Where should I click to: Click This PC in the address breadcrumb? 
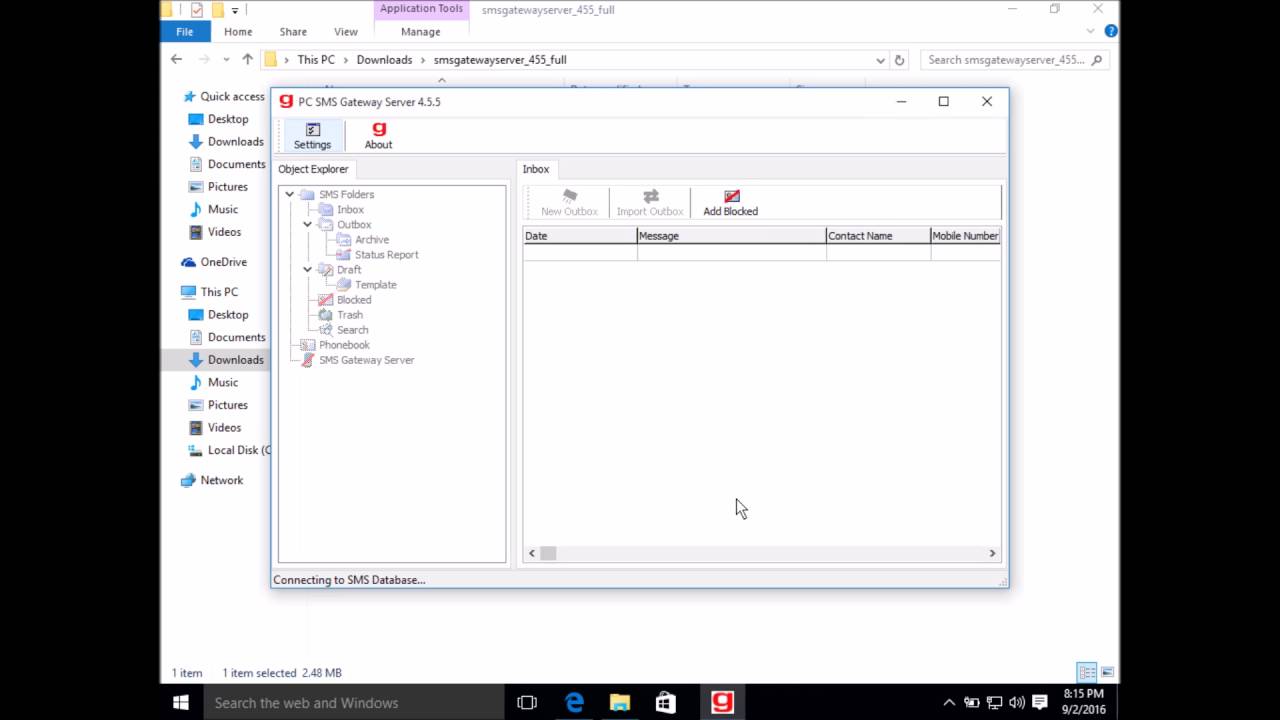click(x=316, y=60)
